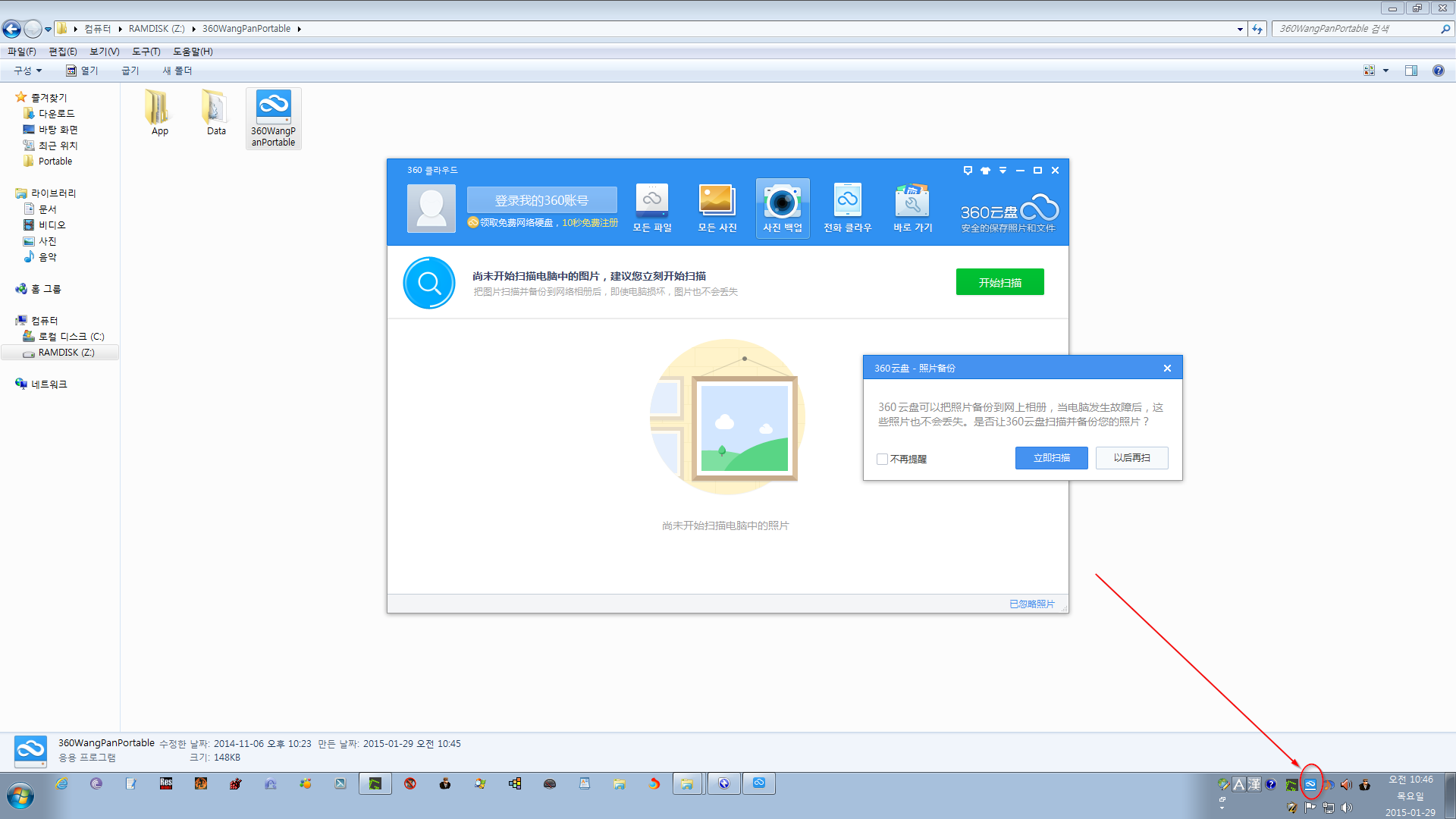Click the Windows Start orb
Viewport: 1456px width, 819px height.
point(20,796)
